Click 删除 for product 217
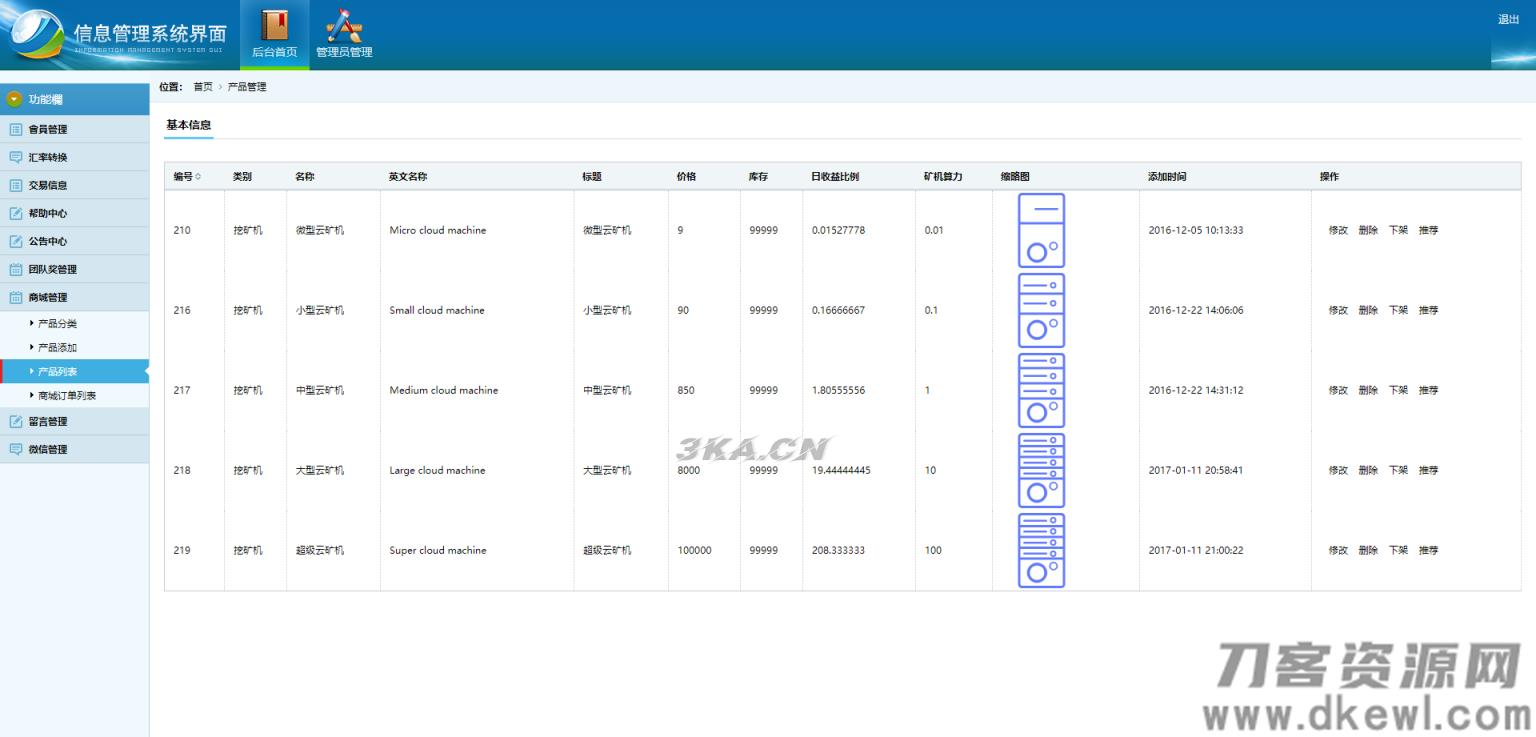1536x737 pixels. pyautogui.click(x=1368, y=390)
